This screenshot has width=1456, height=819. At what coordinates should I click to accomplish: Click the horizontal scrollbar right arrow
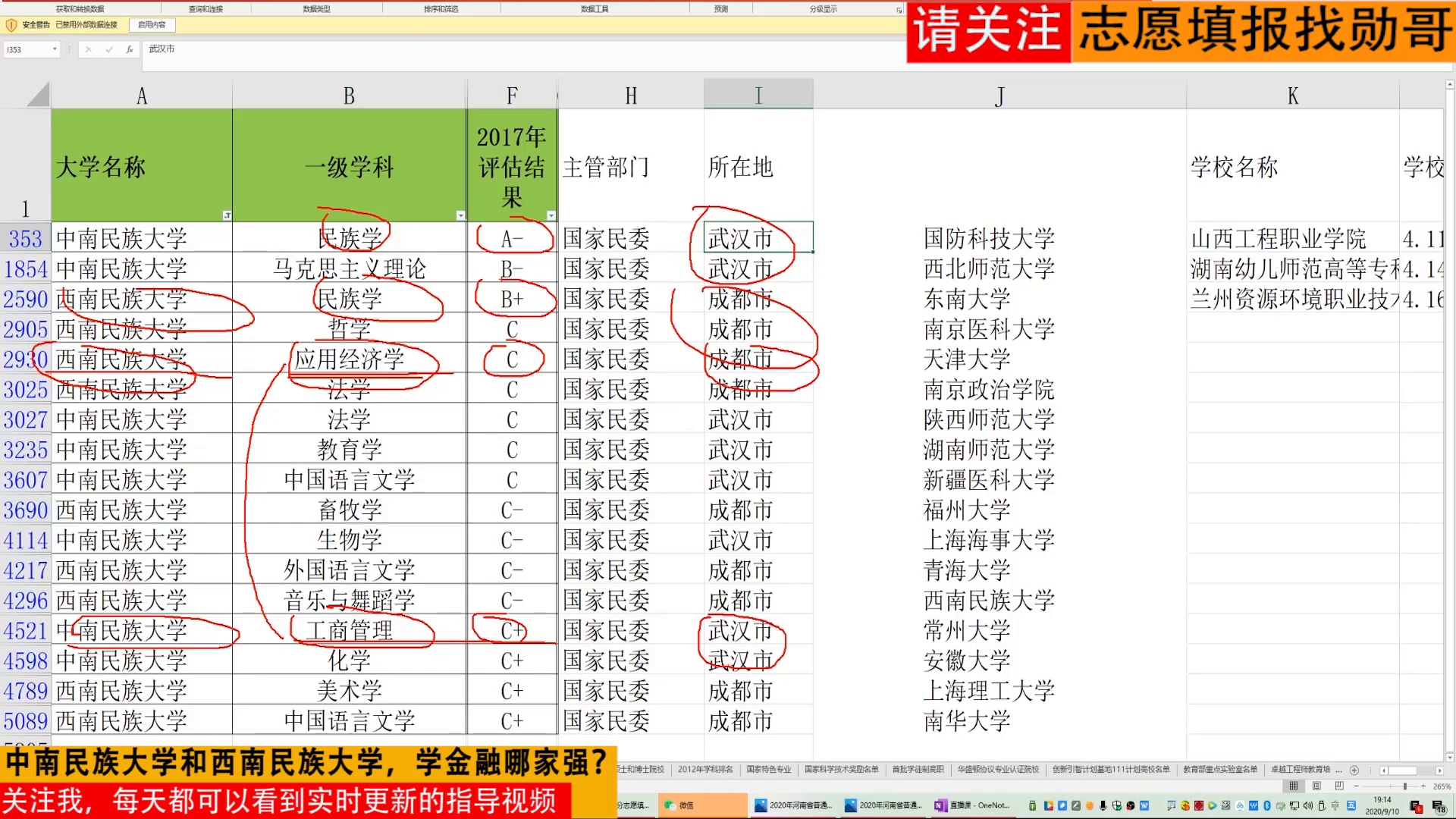pyautogui.click(x=1439, y=770)
